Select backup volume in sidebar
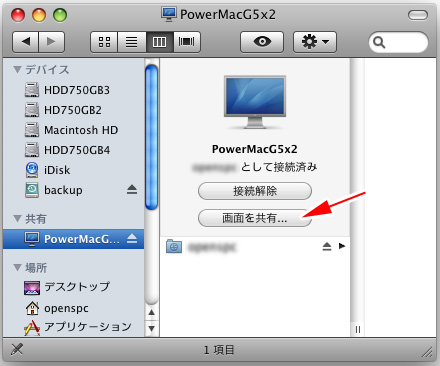Viewport: 440px width, 366px height. [x=74, y=190]
